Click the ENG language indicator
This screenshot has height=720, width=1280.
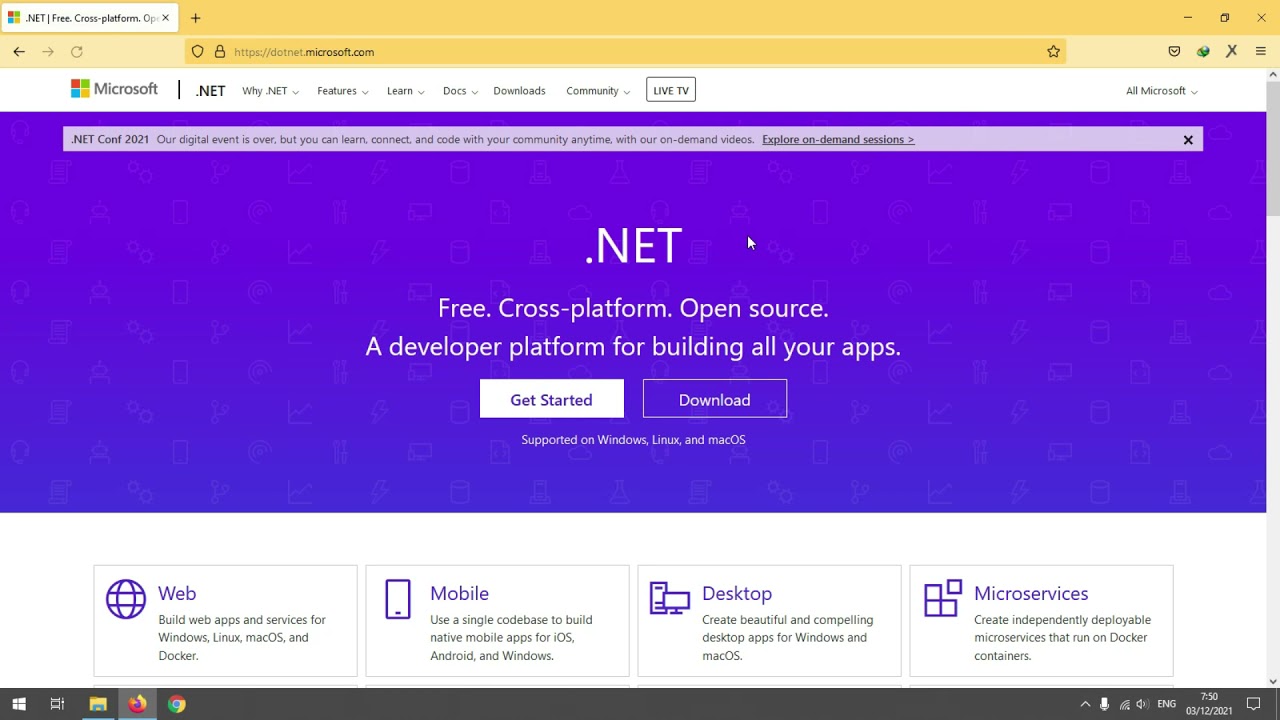pyautogui.click(x=1166, y=704)
